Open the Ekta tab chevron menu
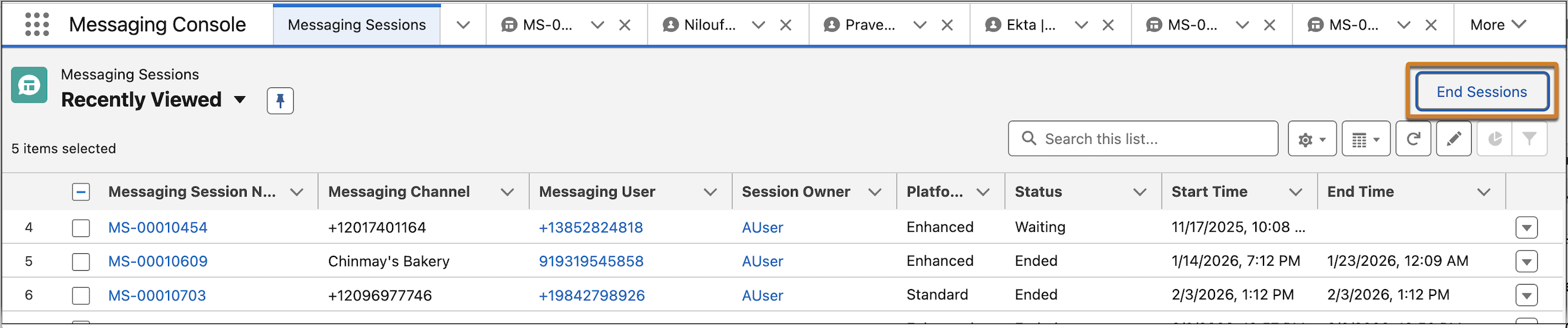Image resolution: width=1568 pixels, height=328 pixels. (x=1081, y=25)
